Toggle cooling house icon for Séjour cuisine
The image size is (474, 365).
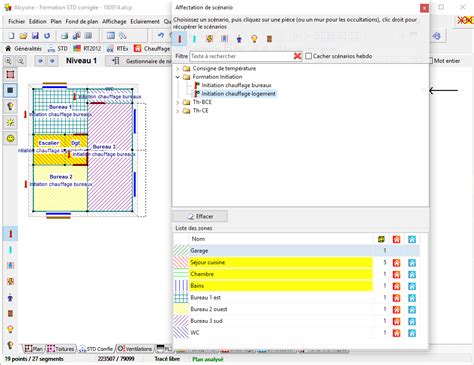pos(412,263)
